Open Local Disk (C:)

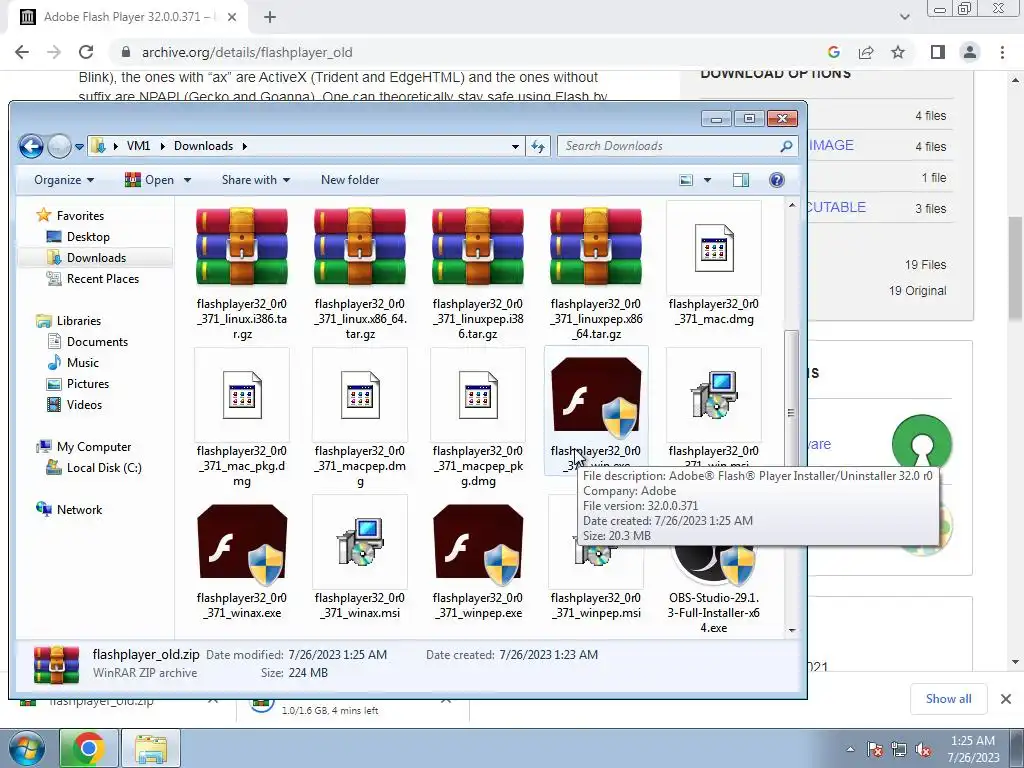(104, 468)
